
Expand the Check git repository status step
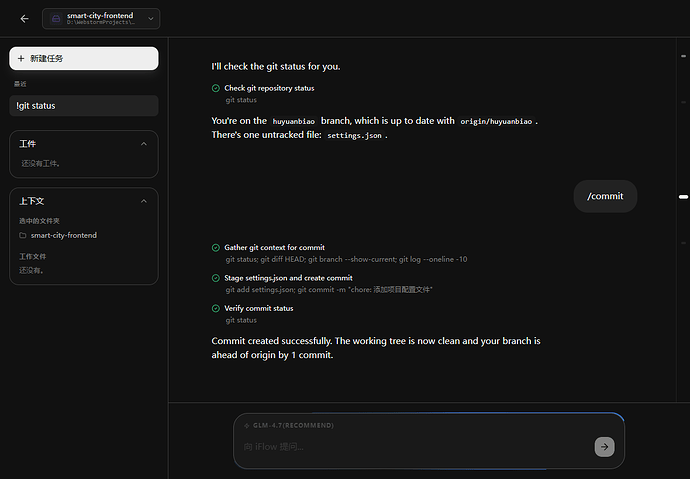coord(269,88)
